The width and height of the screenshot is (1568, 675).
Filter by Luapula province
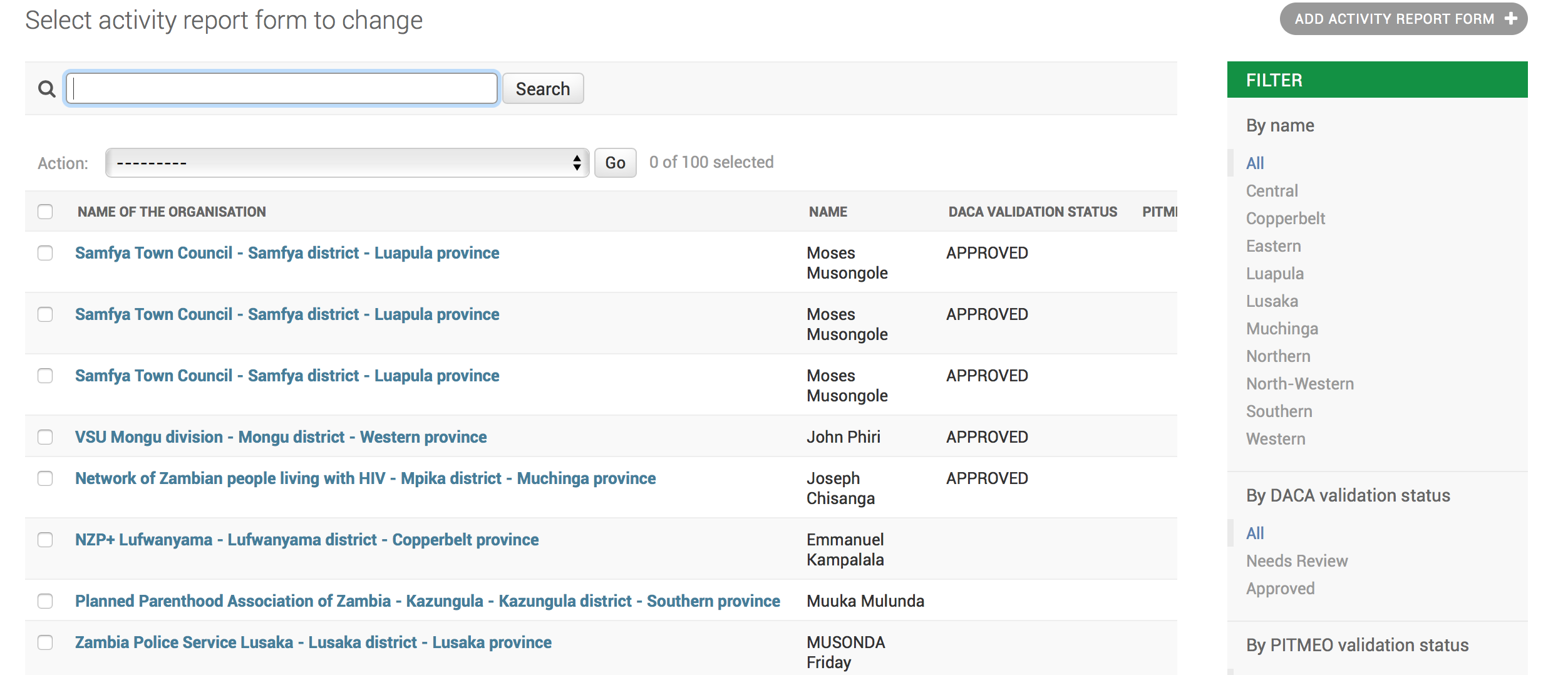(1275, 273)
